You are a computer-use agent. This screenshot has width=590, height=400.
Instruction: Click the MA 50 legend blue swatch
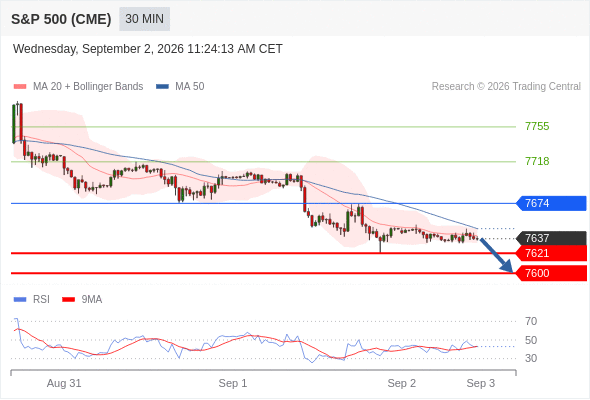coord(162,87)
